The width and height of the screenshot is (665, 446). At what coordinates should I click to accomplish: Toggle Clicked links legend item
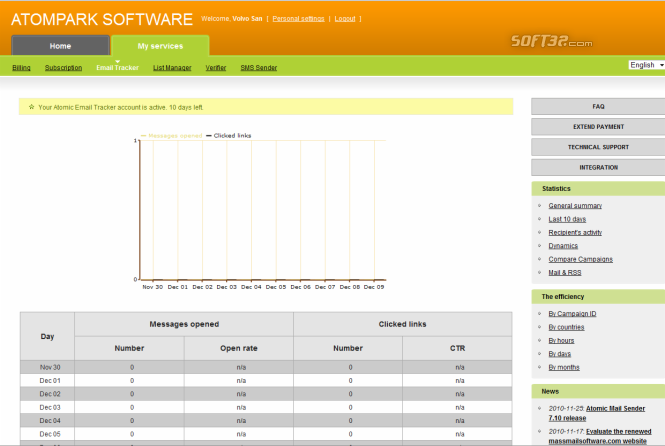(229, 136)
